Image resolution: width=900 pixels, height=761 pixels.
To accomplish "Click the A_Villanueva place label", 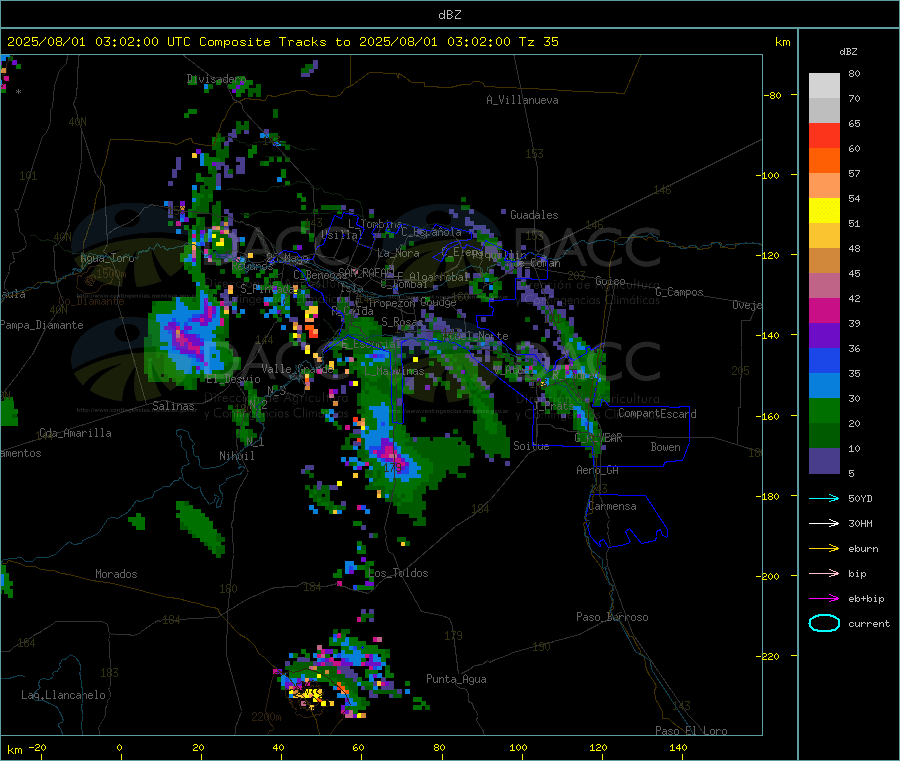I will [522, 100].
